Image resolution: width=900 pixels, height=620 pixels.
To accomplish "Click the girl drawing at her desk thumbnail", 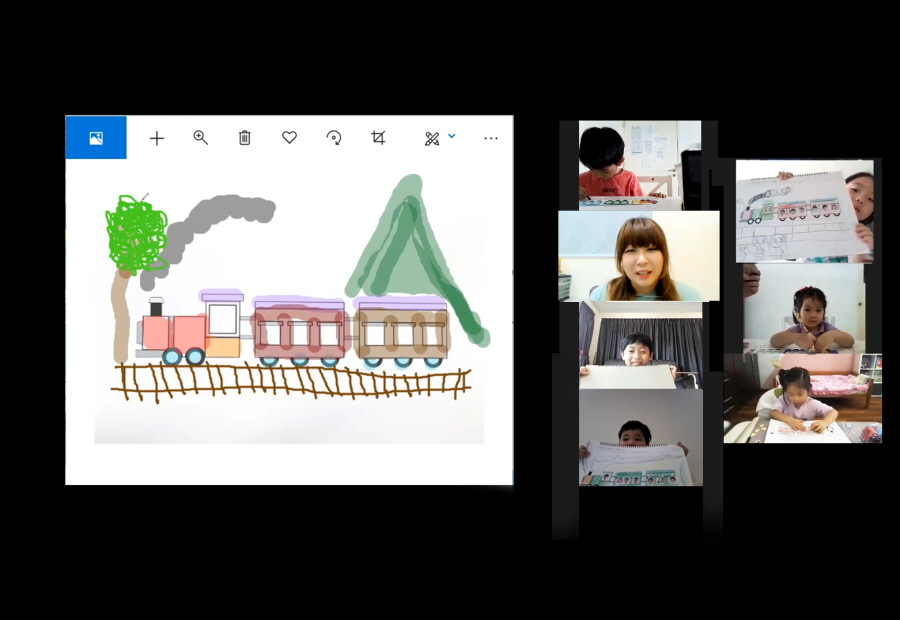I will (x=803, y=398).
